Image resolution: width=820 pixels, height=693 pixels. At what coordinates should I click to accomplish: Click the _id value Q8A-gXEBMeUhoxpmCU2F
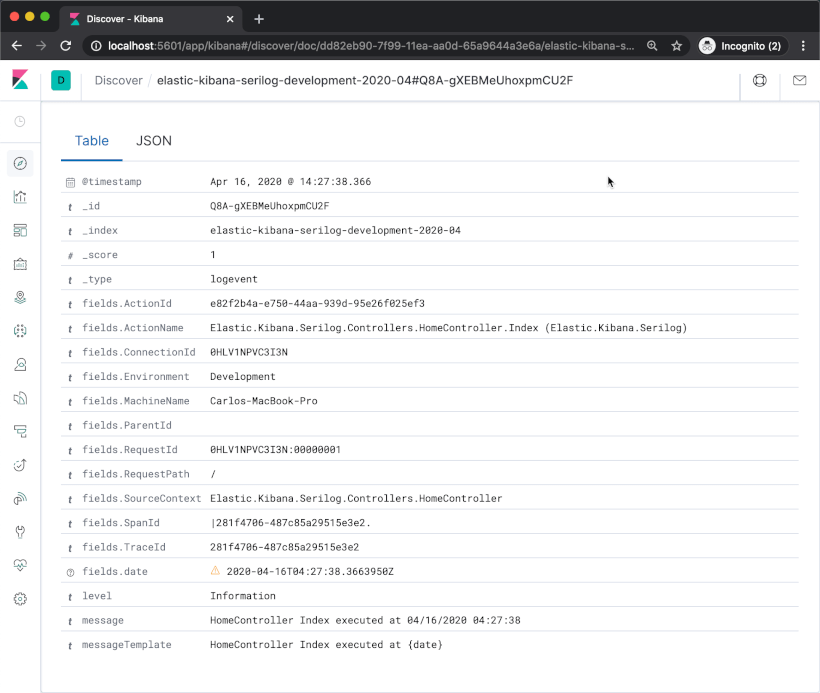click(270, 206)
